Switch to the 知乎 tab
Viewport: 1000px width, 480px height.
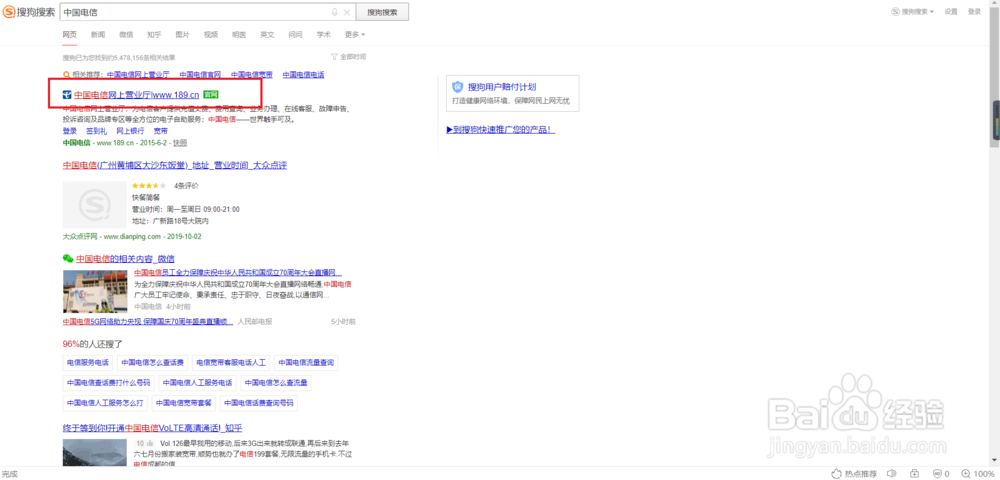point(154,34)
